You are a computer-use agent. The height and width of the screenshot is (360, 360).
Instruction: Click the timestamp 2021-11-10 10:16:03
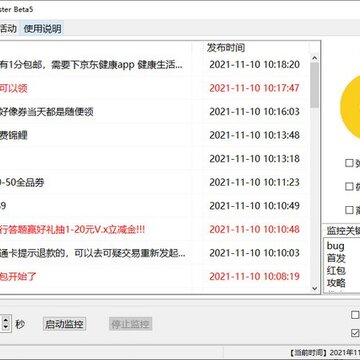click(x=254, y=112)
